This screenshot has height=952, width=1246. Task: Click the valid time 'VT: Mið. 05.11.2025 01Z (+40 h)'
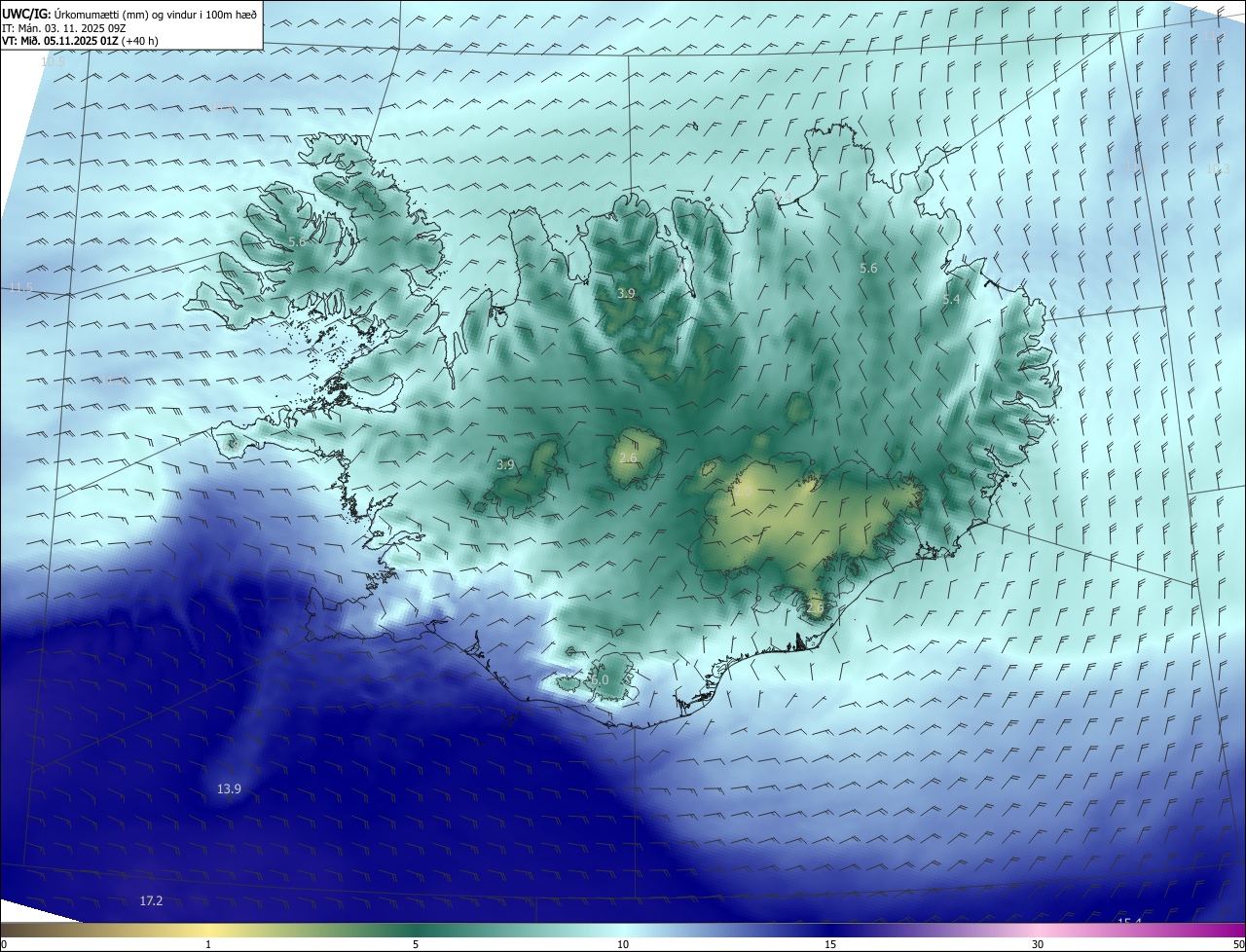point(80,41)
